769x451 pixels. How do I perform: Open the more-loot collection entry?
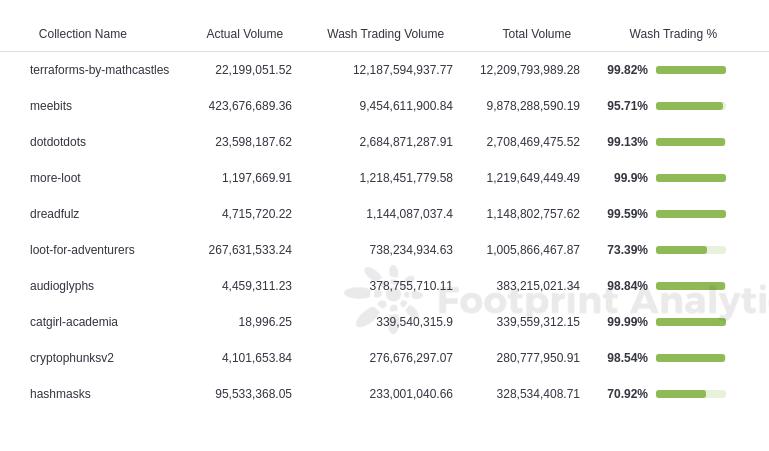click(55, 177)
